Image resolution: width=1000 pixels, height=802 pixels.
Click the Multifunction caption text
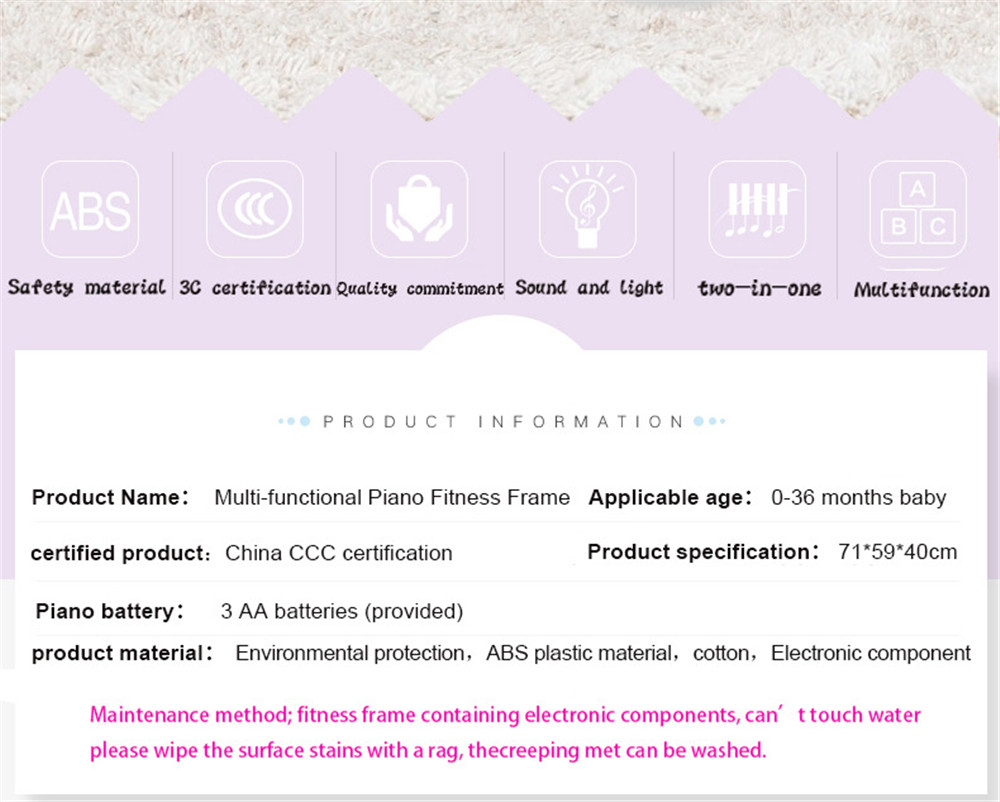coord(922,289)
